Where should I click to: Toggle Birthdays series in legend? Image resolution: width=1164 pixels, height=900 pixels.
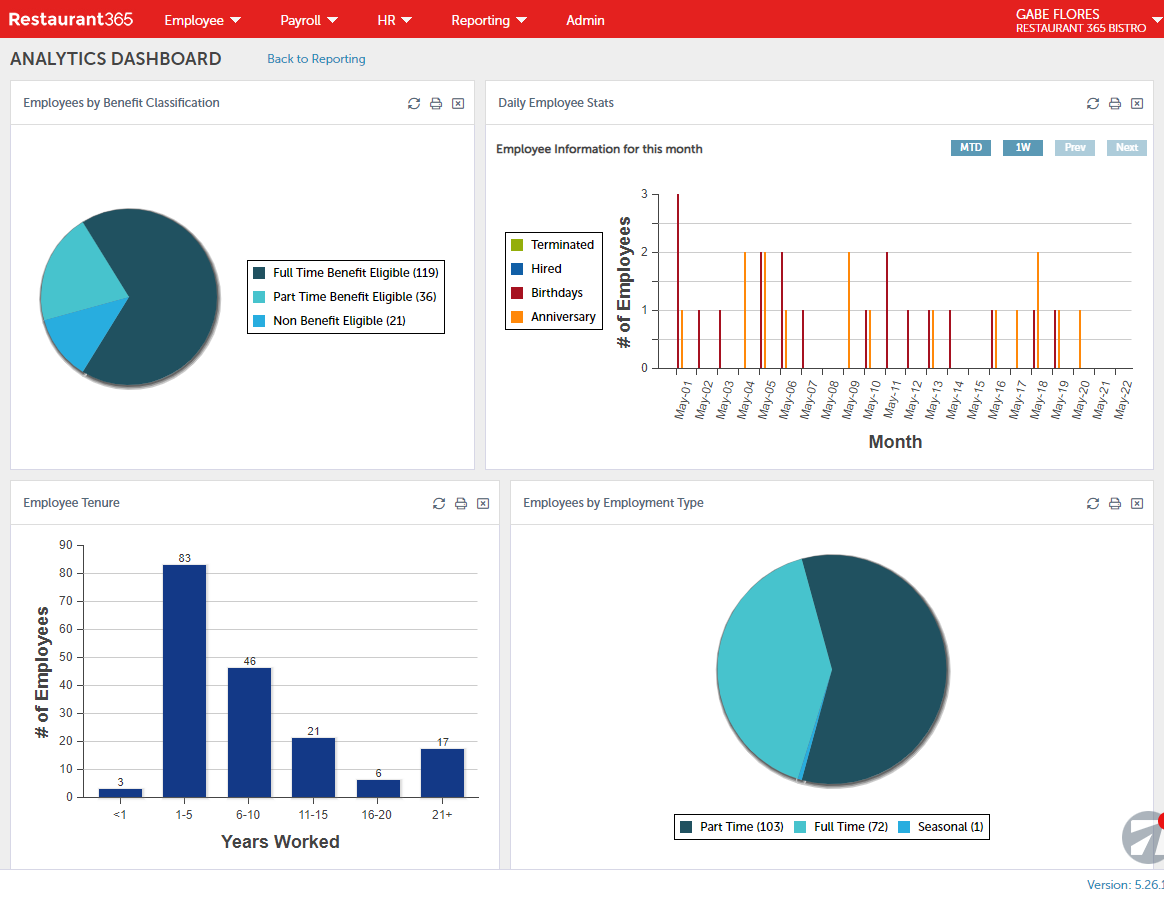click(547, 293)
